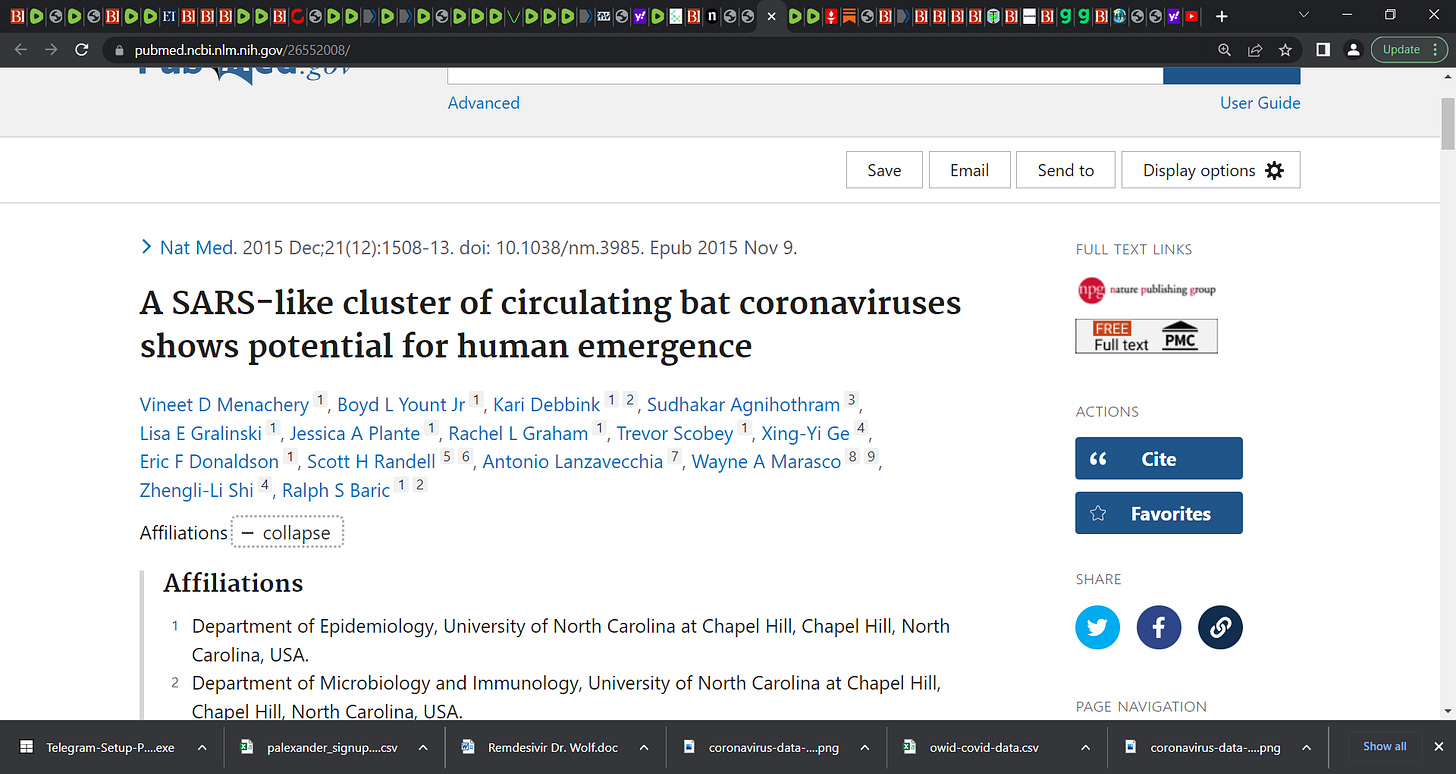Image resolution: width=1456 pixels, height=774 pixels.
Task: Open options for Telegram-Setup download
Action: [x=201, y=747]
